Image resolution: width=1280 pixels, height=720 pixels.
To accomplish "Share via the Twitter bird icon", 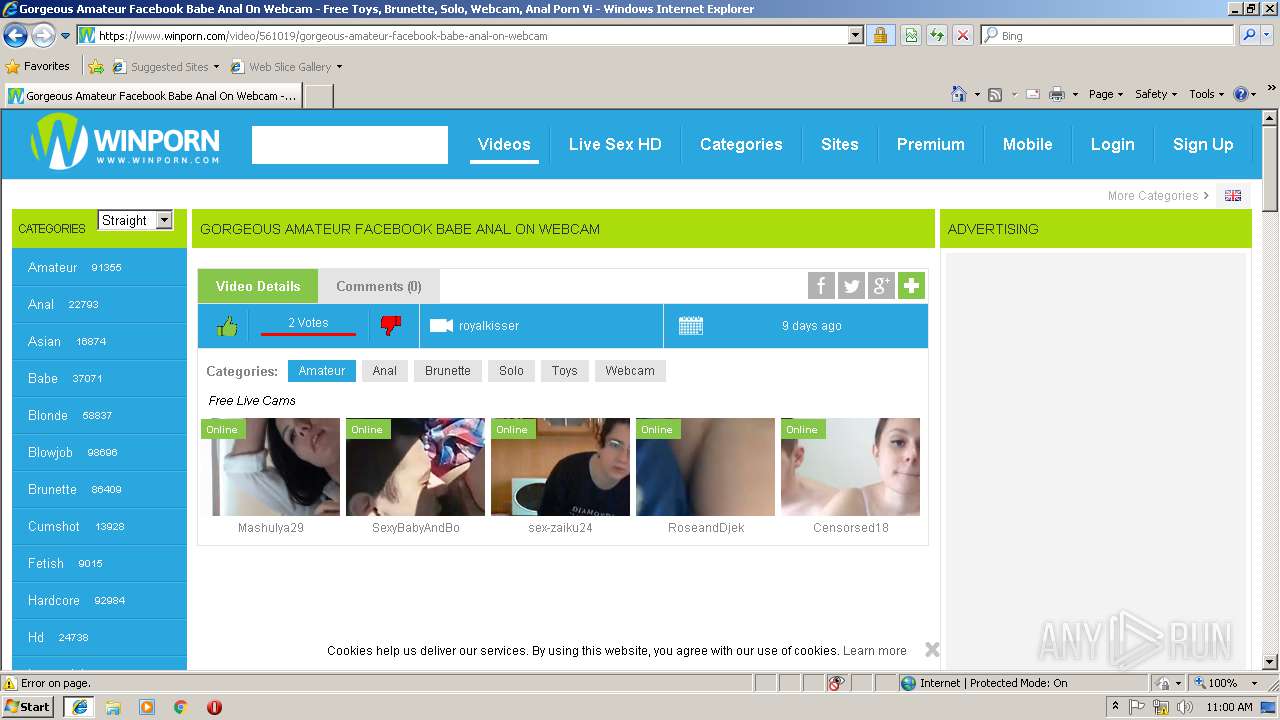I will coord(851,286).
